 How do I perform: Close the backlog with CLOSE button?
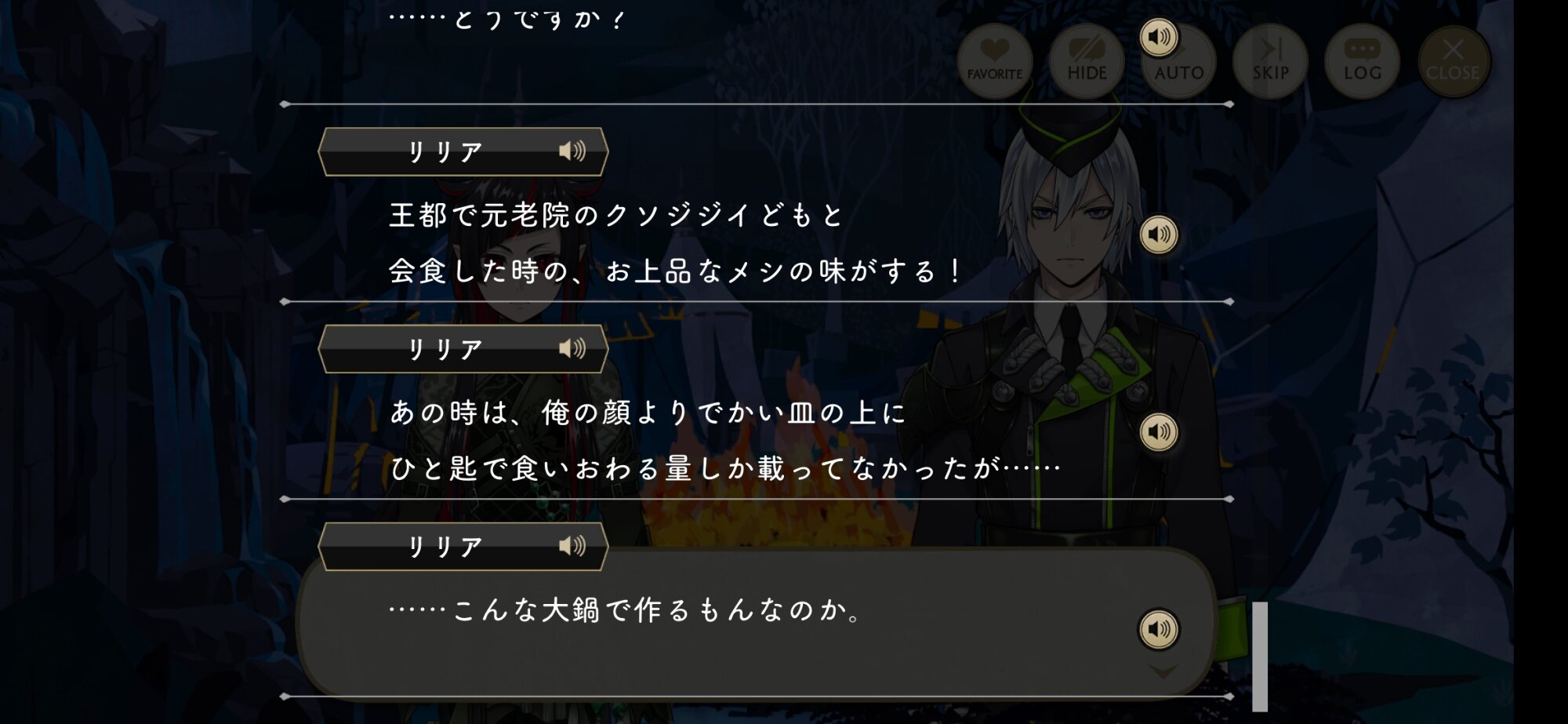click(1454, 61)
